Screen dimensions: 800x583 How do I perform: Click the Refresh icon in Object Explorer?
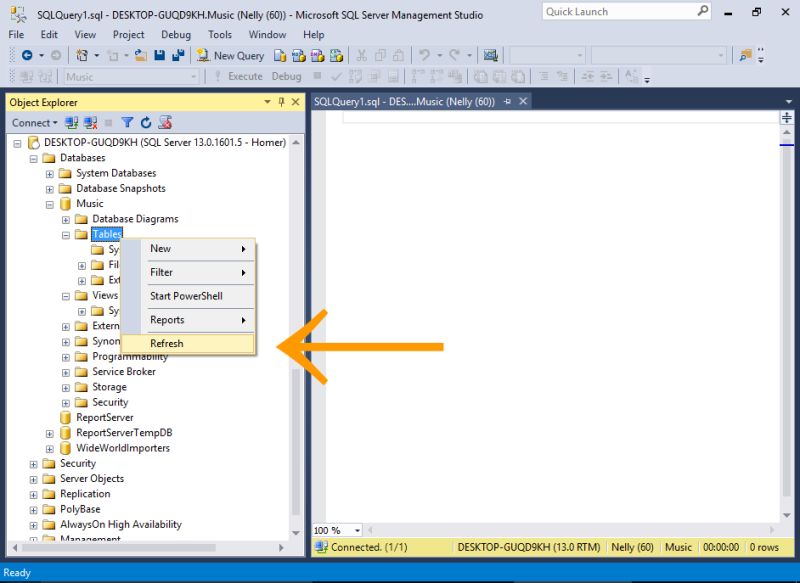(146, 122)
